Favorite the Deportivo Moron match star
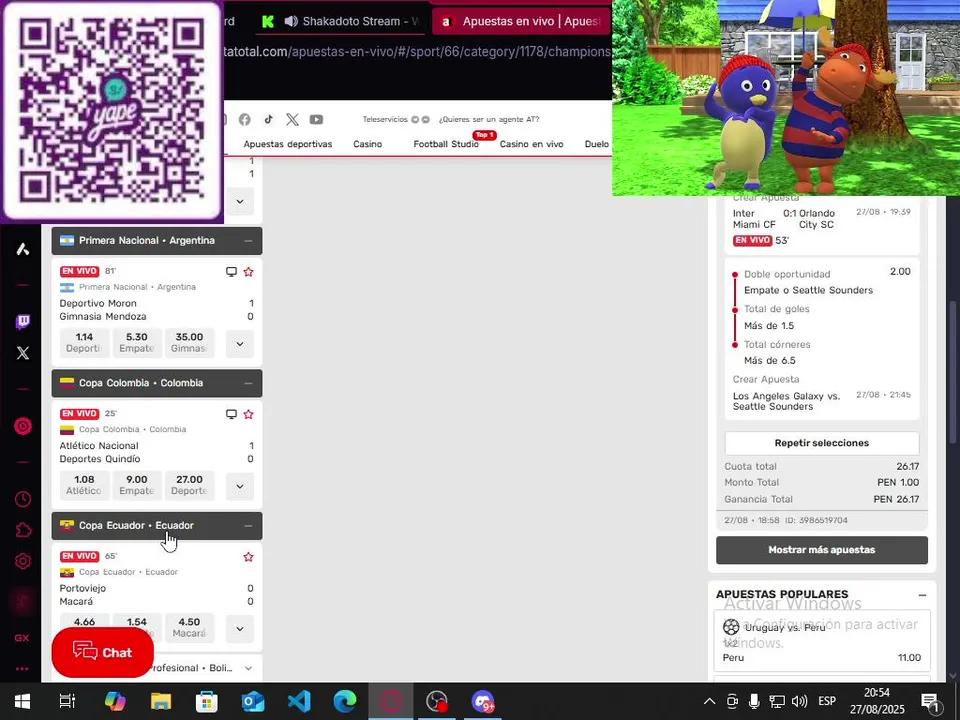 coord(249,272)
